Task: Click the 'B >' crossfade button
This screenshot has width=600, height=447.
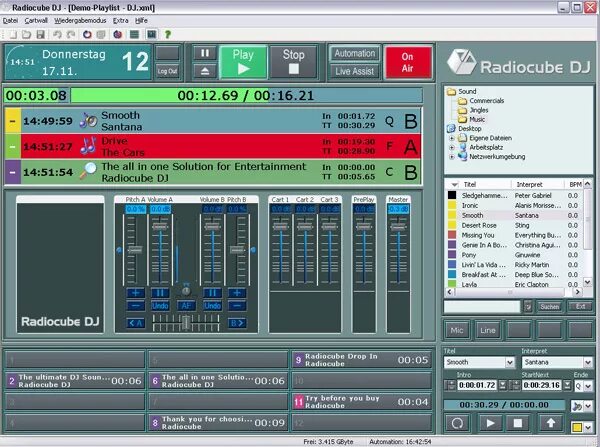Action: point(237,323)
